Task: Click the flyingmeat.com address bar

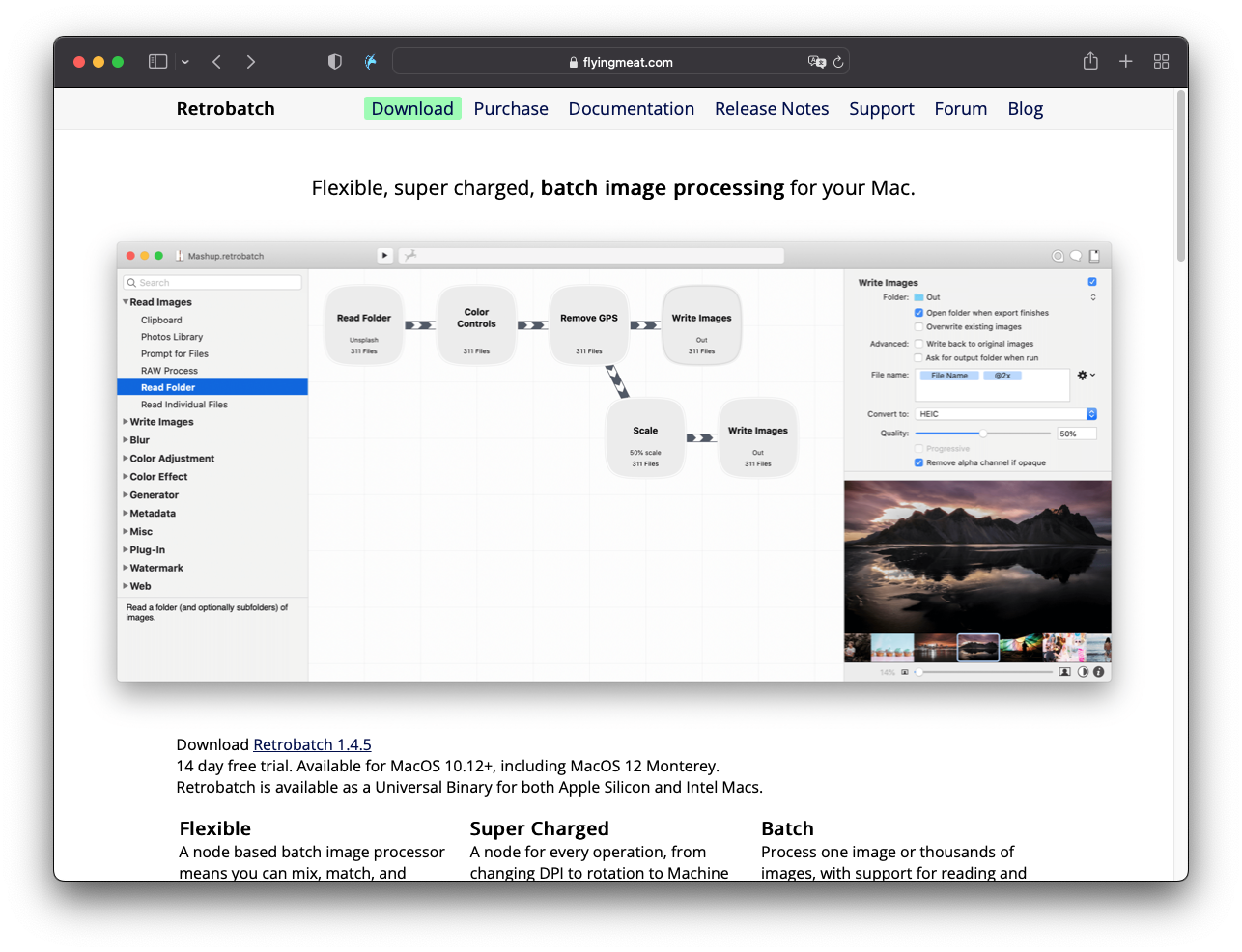Action: click(x=621, y=62)
